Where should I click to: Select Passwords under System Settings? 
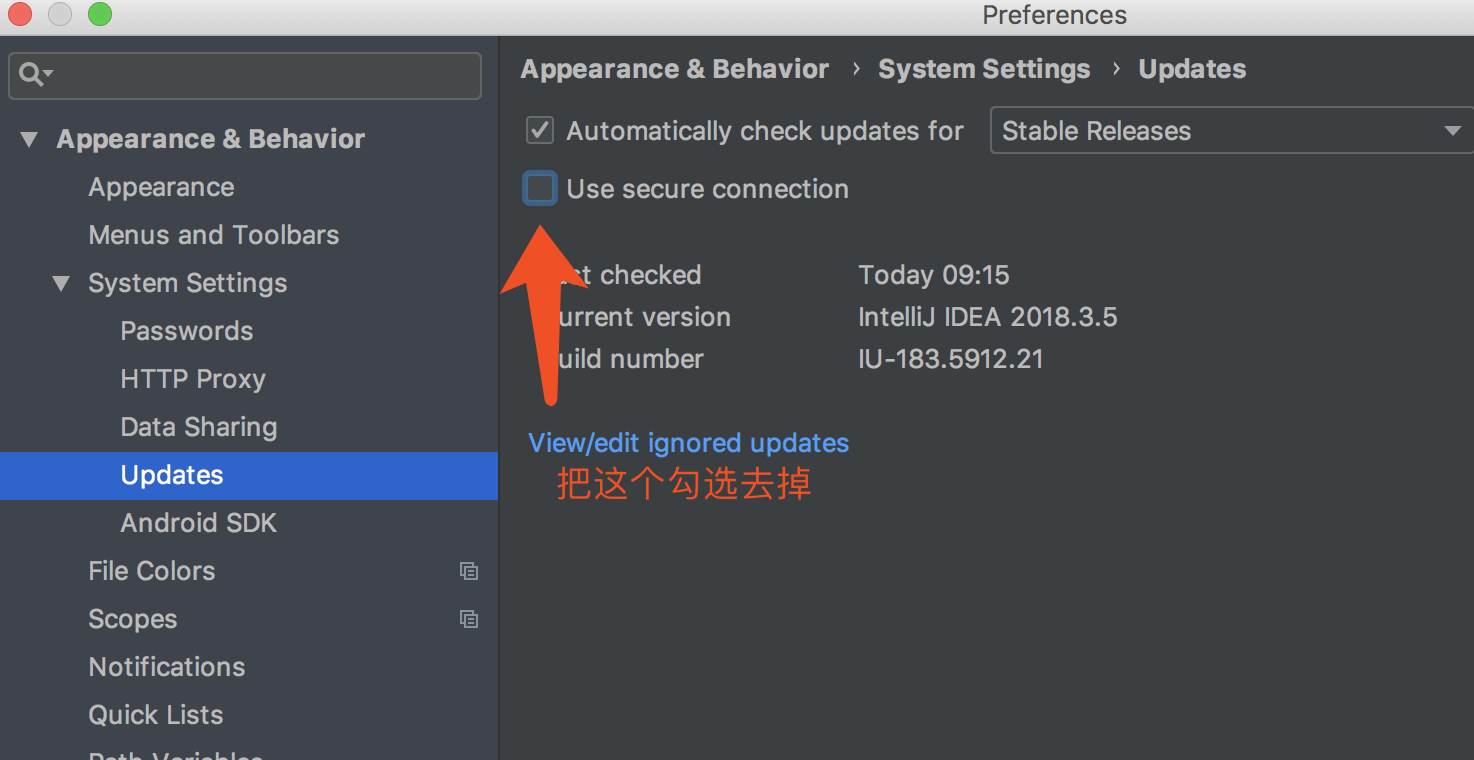187,331
